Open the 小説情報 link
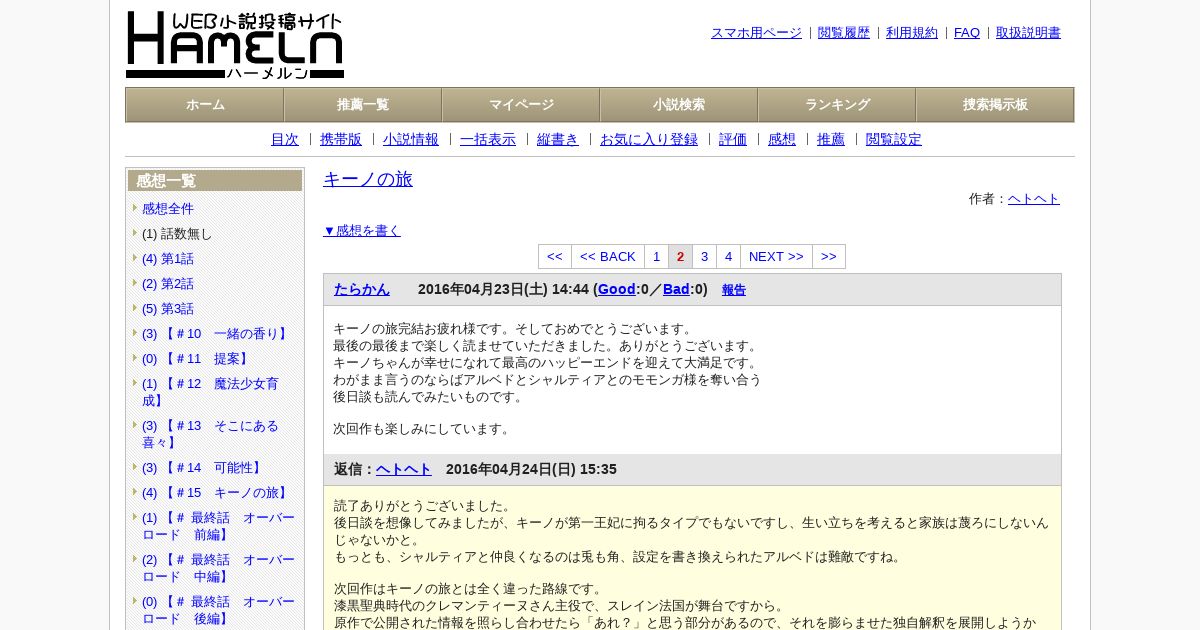 point(411,139)
